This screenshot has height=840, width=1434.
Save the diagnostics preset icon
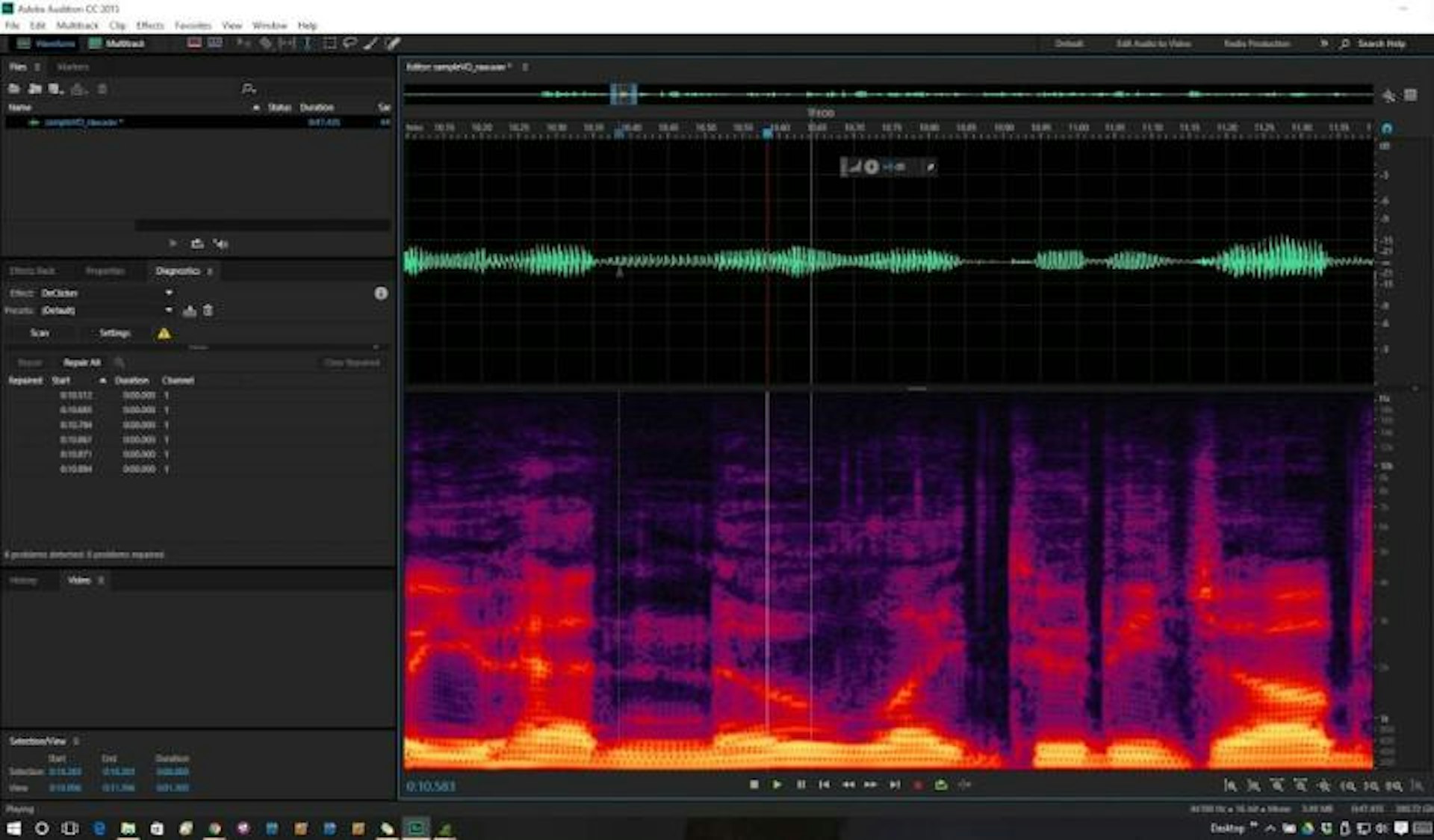click(x=190, y=311)
